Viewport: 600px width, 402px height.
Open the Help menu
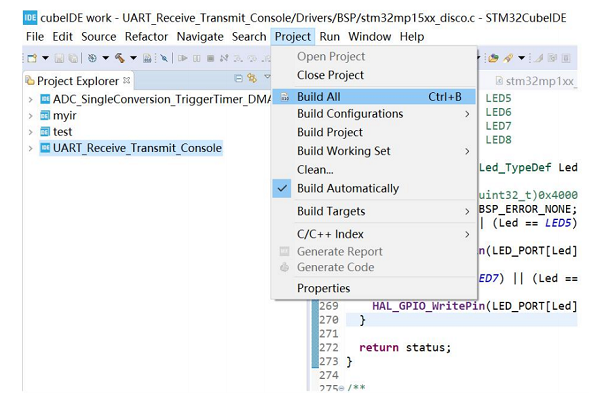click(x=412, y=37)
